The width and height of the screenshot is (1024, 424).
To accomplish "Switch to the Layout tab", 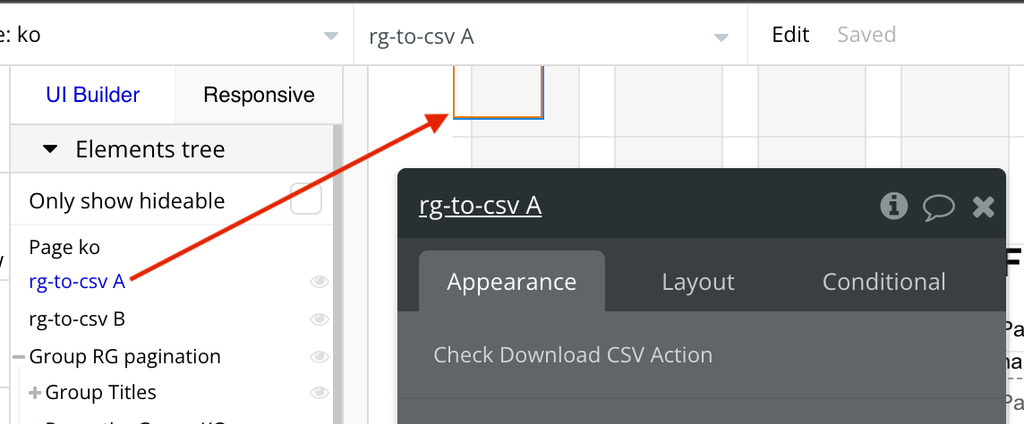I will (698, 282).
